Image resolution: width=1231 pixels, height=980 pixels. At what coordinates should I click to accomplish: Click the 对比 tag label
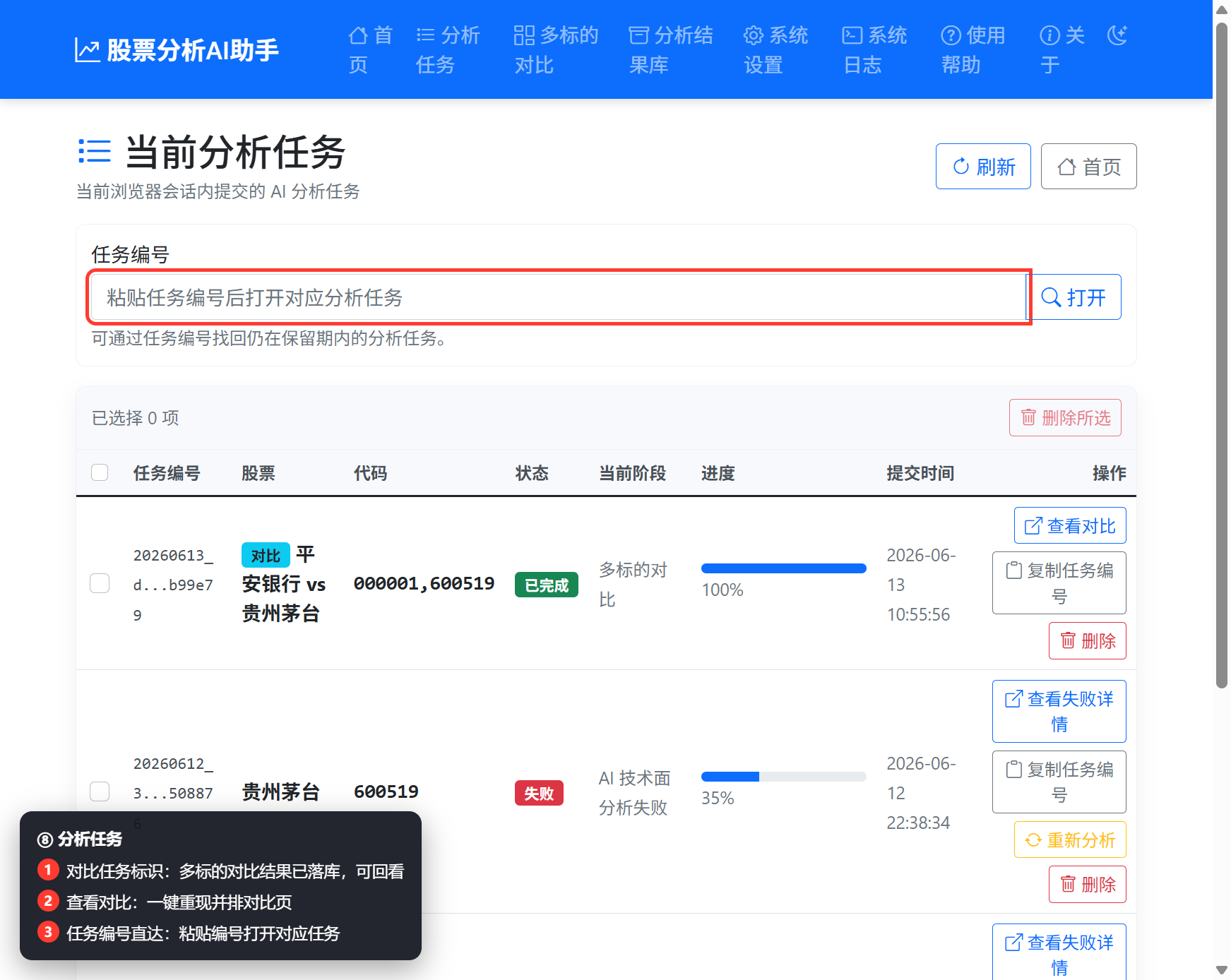[266, 556]
